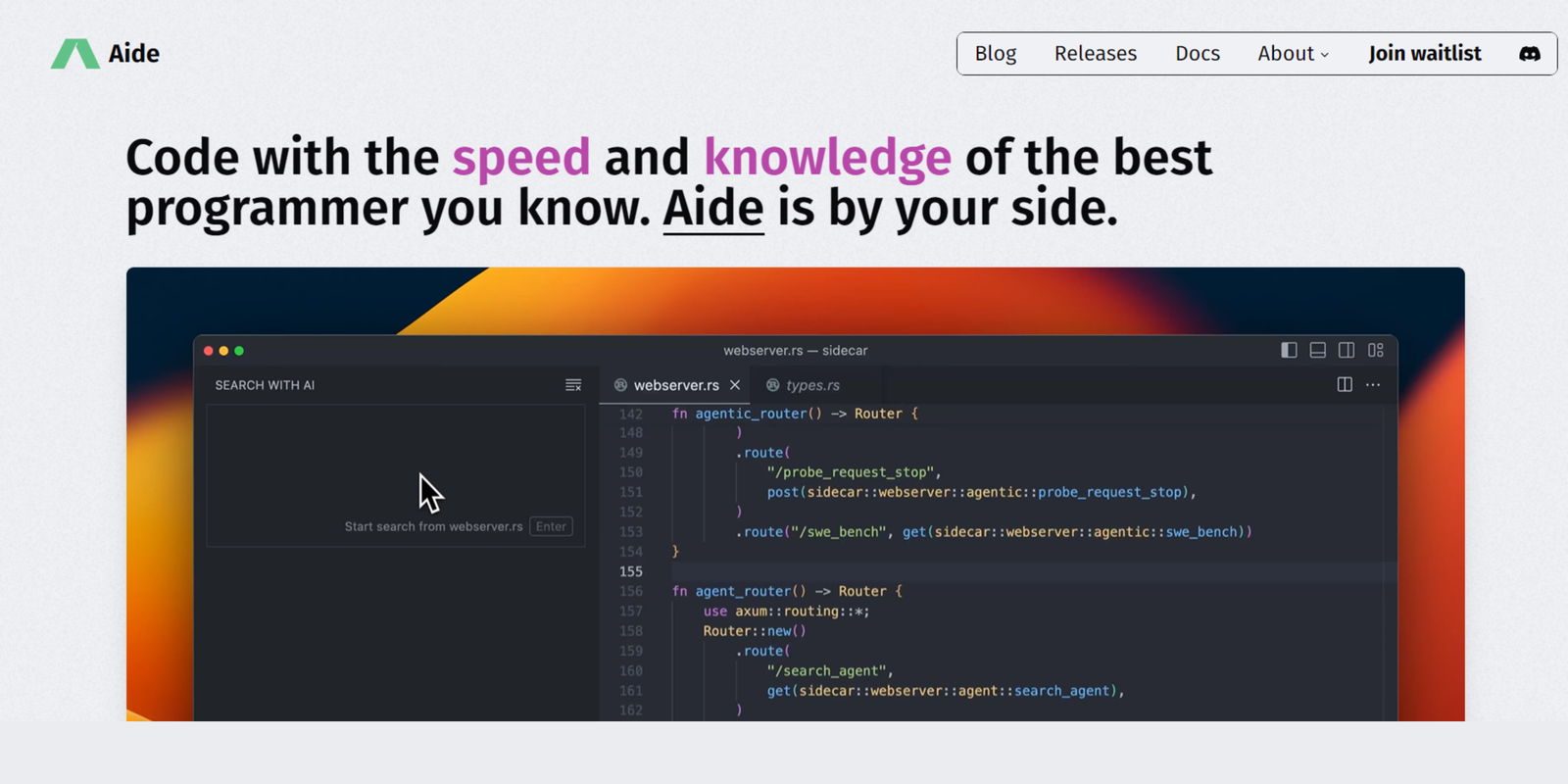Click "fn agent_router()" on line 156
The width and height of the screenshot is (1568, 784).
739,591
